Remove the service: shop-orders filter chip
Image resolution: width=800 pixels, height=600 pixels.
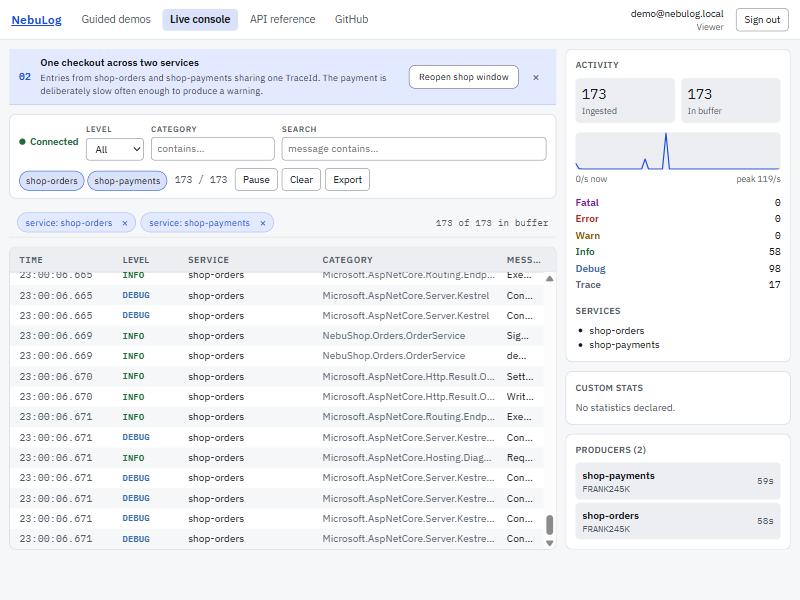click(124, 223)
